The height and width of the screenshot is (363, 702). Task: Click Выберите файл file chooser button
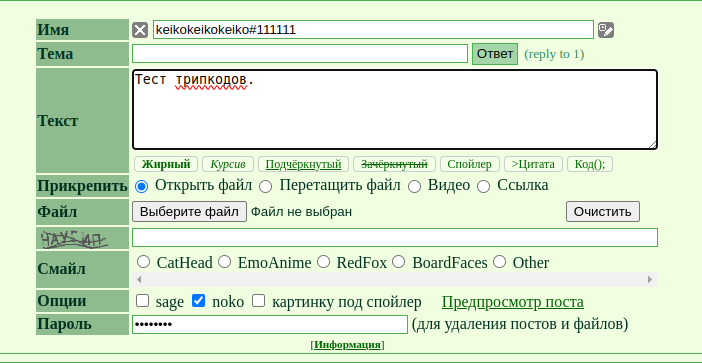pos(189,212)
